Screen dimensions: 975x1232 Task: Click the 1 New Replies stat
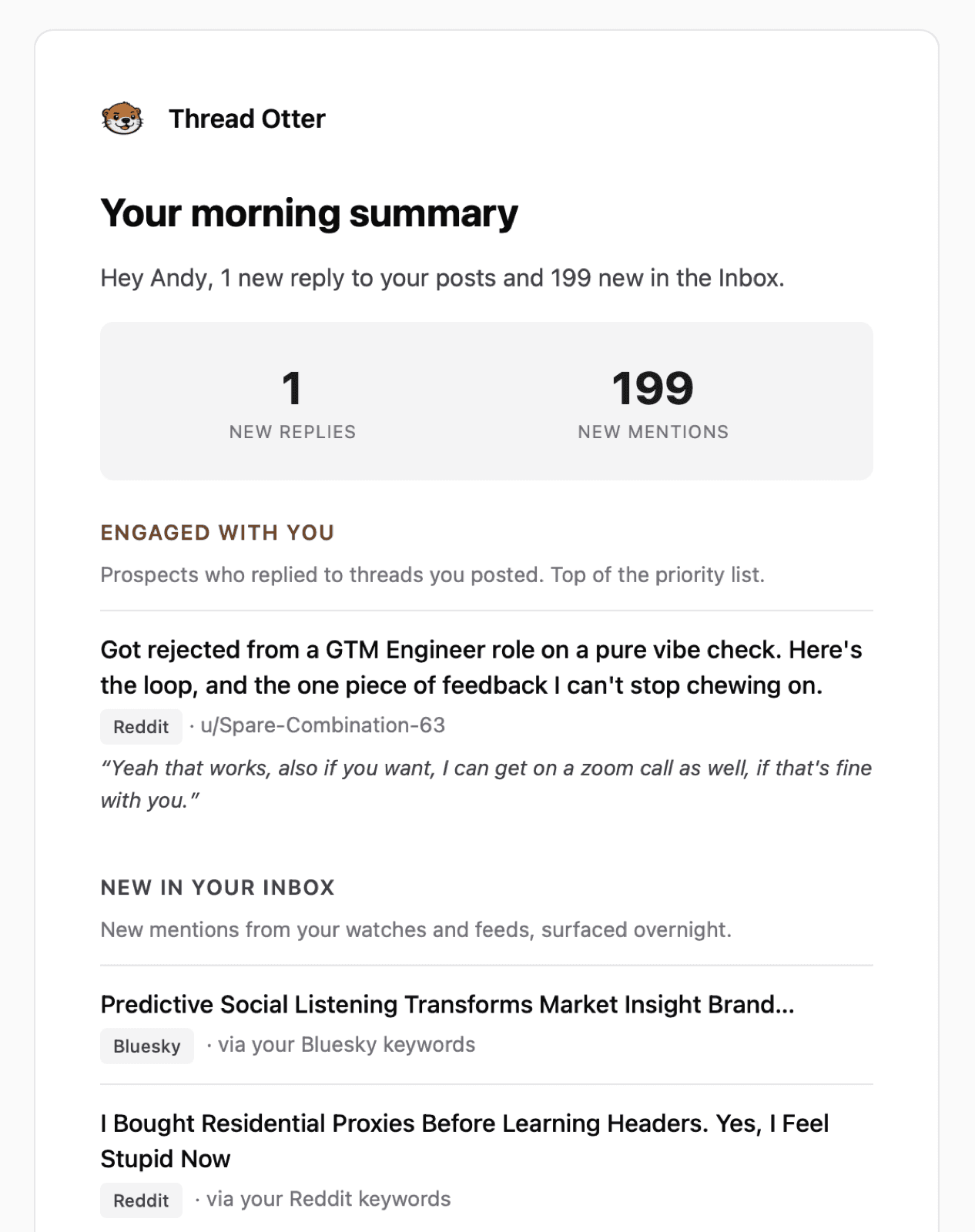[293, 403]
